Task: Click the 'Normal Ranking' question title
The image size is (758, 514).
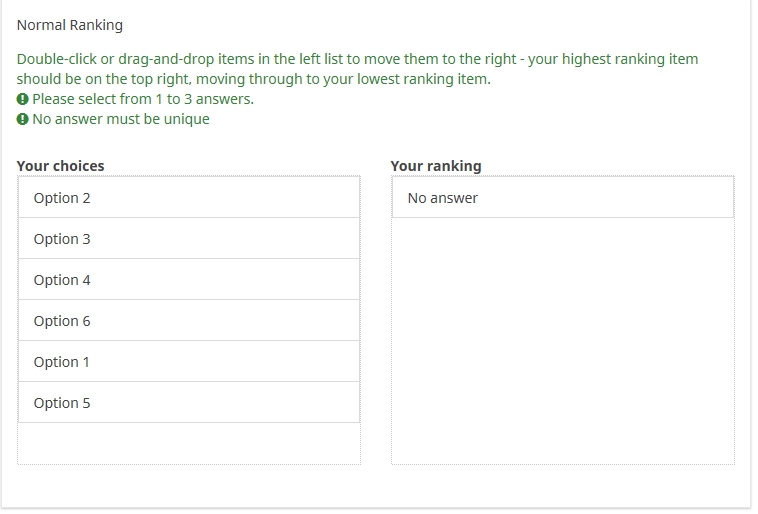Action: pos(70,25)
